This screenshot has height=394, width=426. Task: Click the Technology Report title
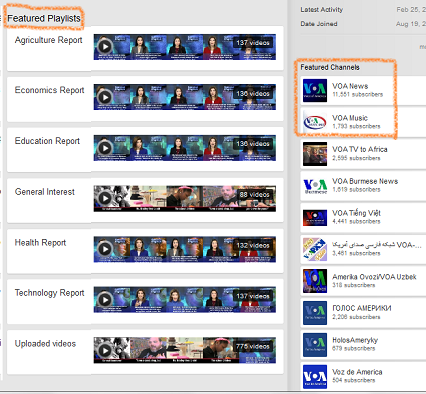[x=49, y=293]
